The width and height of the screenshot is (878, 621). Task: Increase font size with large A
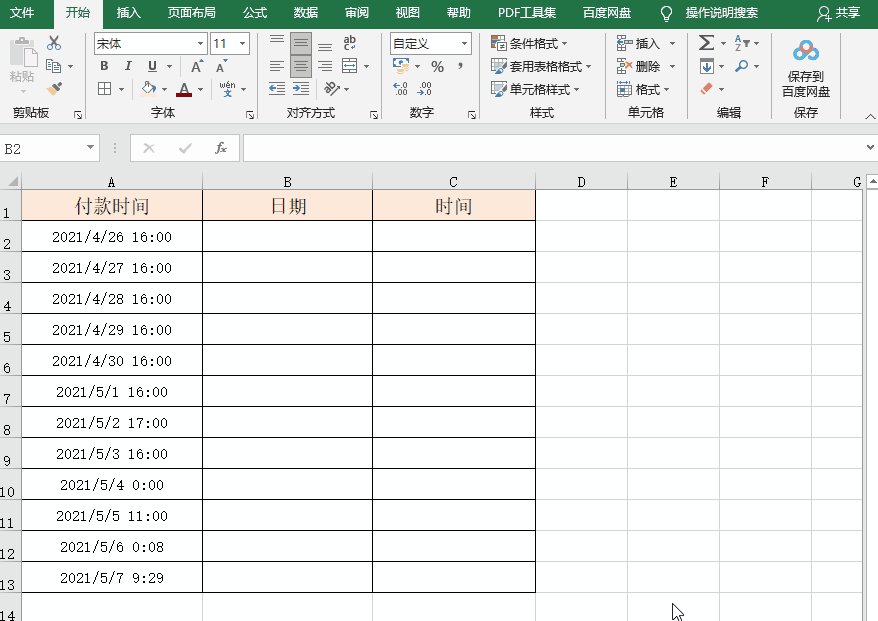197,67
